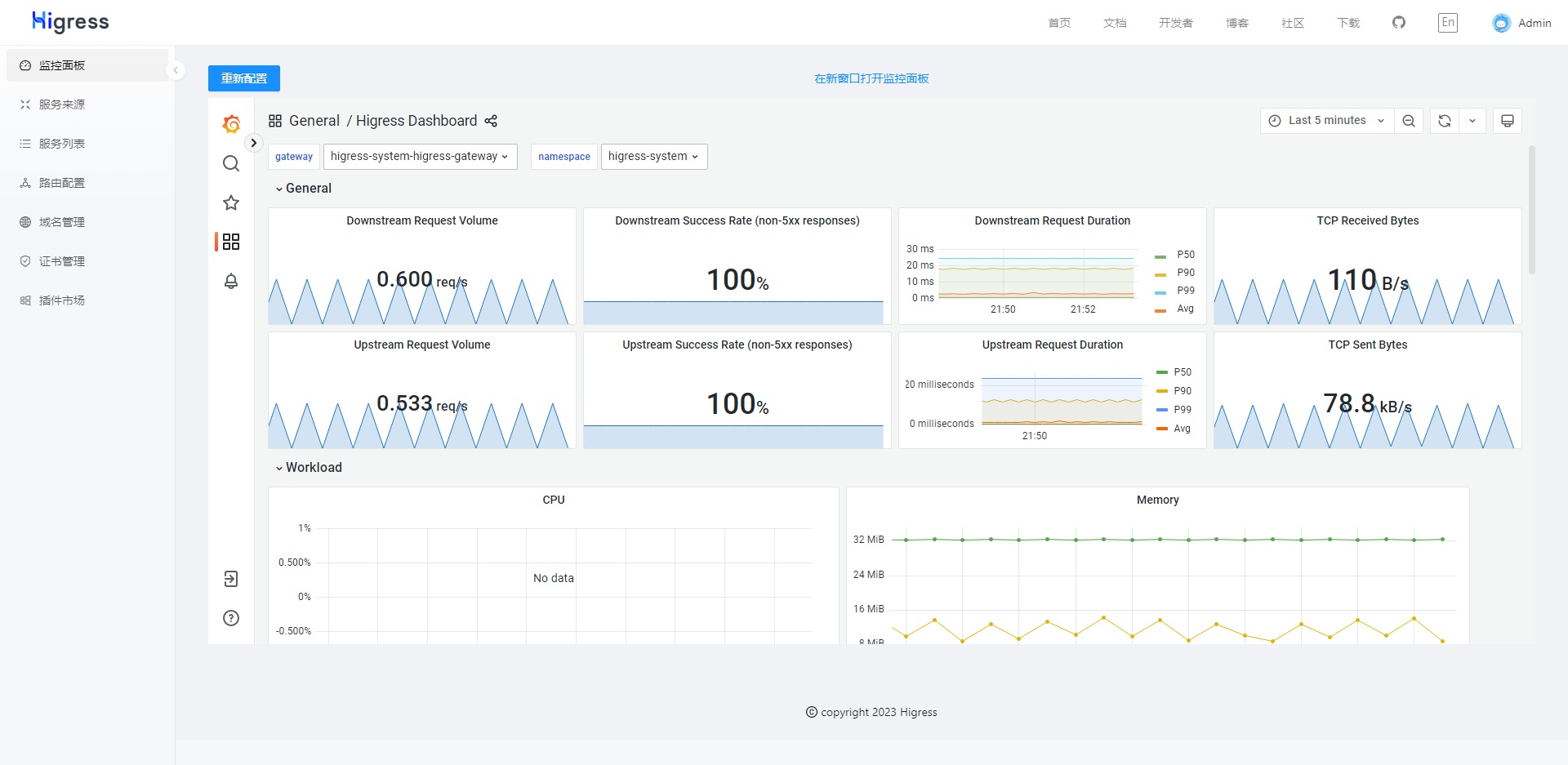Click the namespace variable label

564,157
